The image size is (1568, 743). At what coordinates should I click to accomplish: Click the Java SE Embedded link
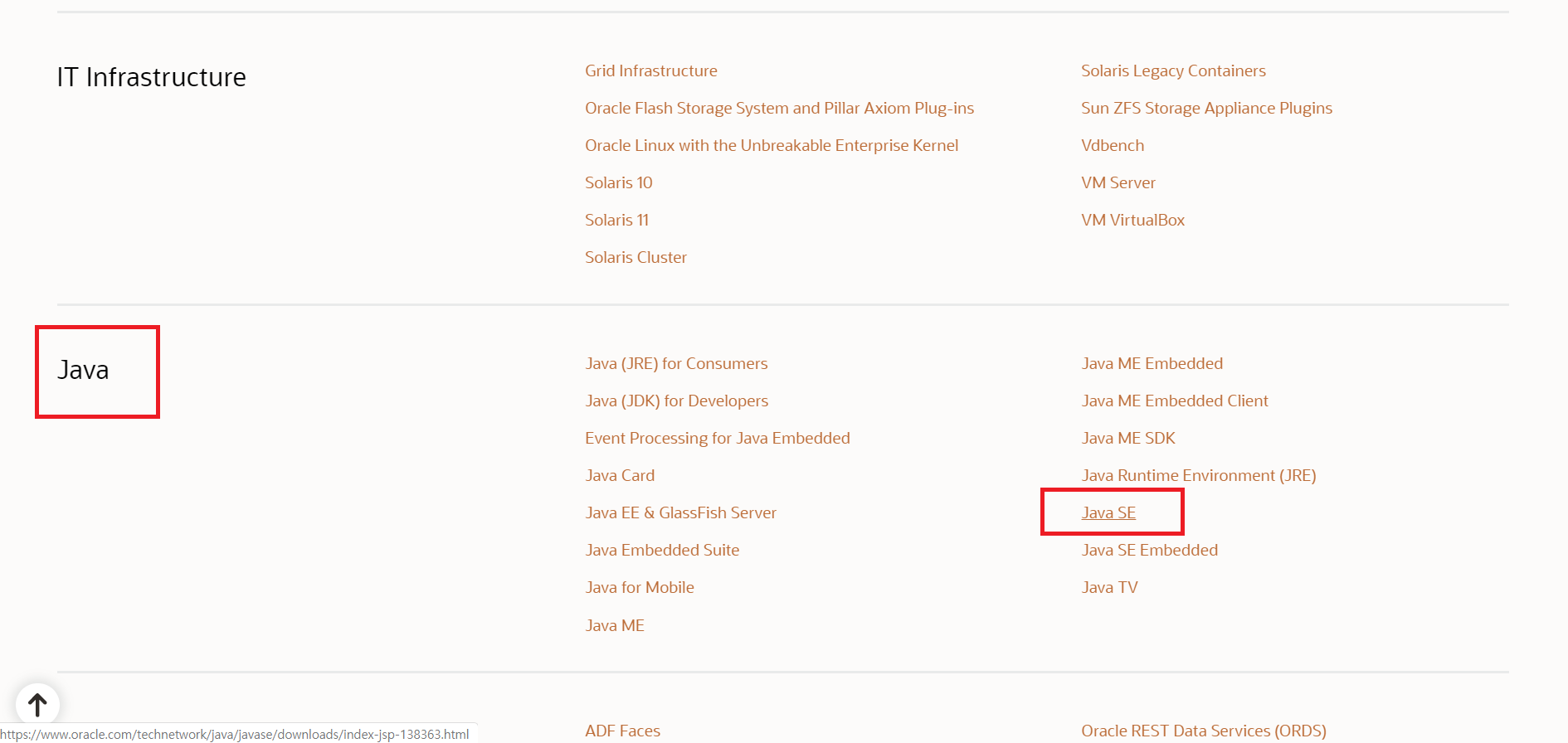(1149, 551)
